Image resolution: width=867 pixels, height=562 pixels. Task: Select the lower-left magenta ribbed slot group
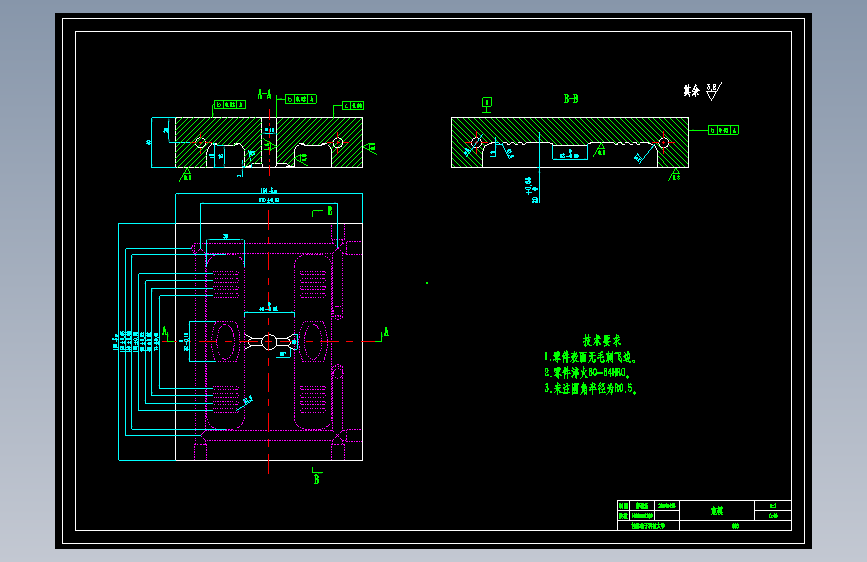click(226, 399)
